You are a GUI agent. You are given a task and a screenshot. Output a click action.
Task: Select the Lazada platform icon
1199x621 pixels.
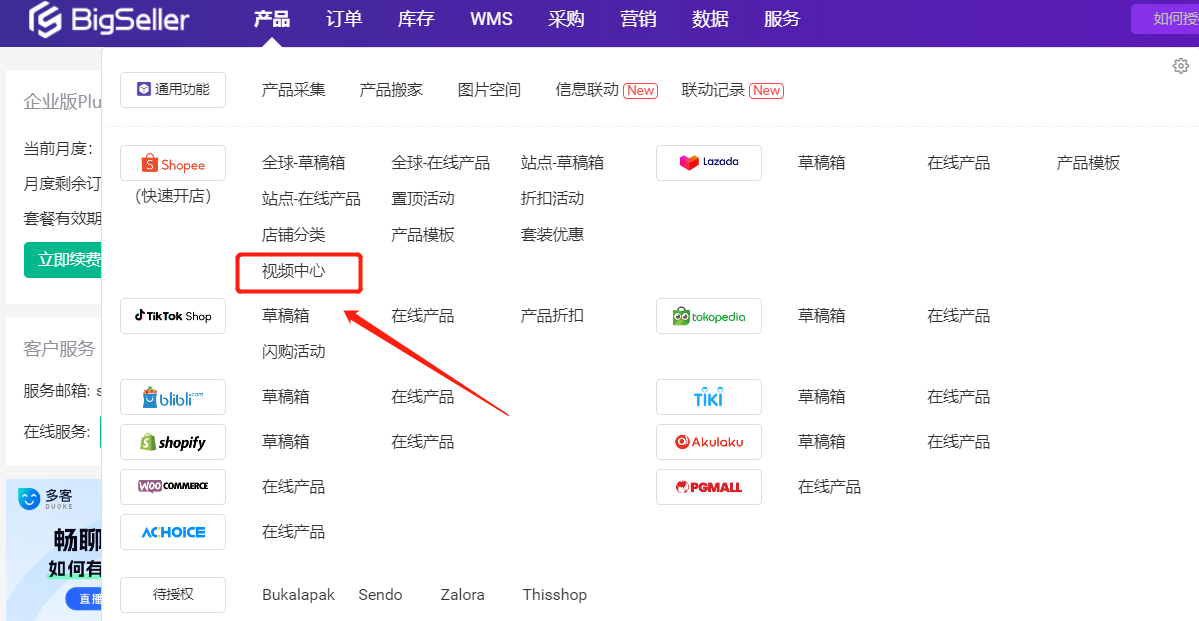(708, 162)
